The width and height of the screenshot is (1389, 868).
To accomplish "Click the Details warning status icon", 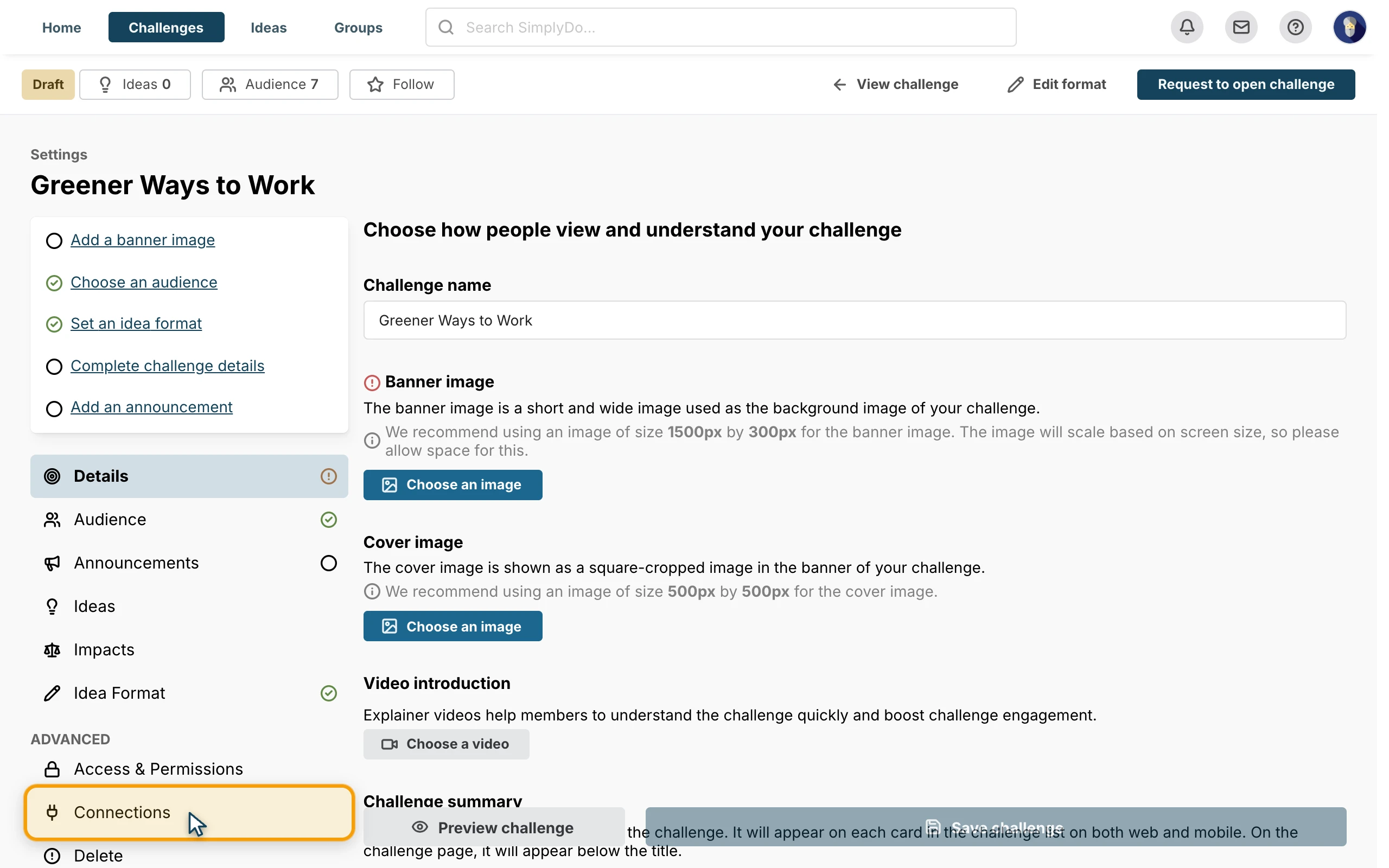I will click(328, 476).
